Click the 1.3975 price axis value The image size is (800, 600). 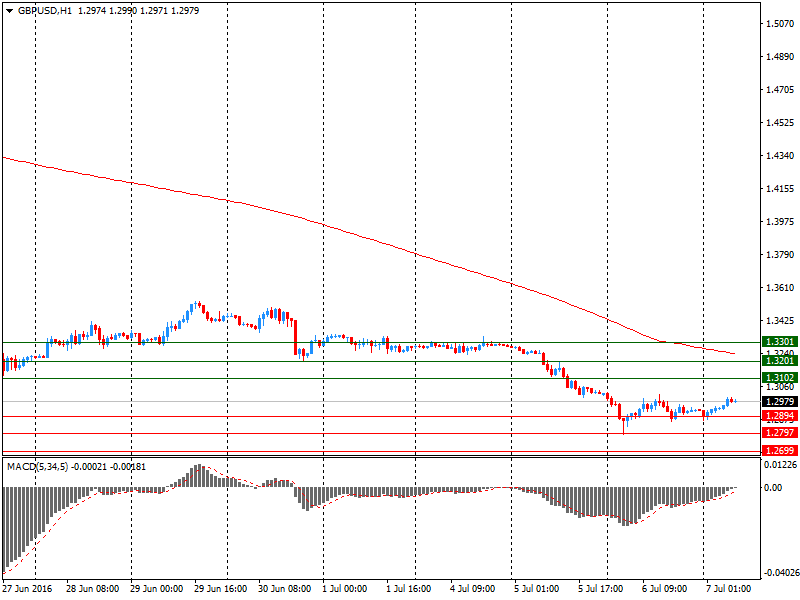coord(780,222)
